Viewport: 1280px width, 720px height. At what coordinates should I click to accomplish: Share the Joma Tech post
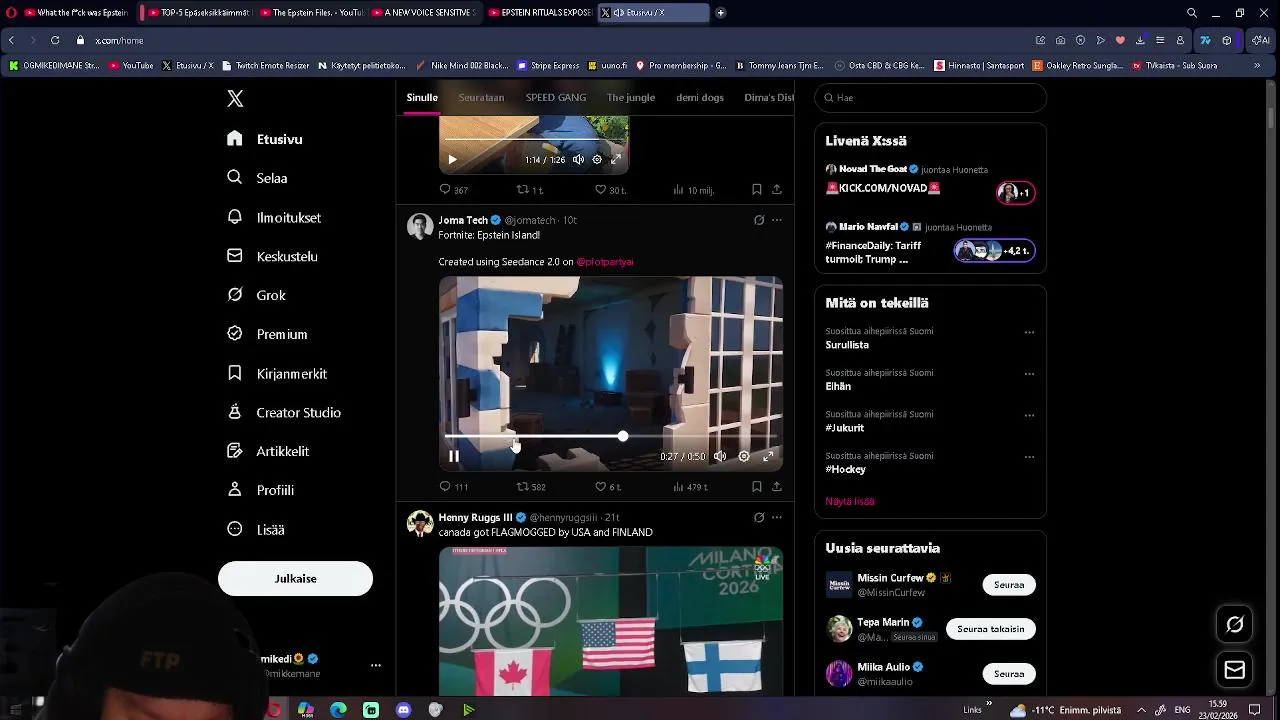tap(776, 487)
